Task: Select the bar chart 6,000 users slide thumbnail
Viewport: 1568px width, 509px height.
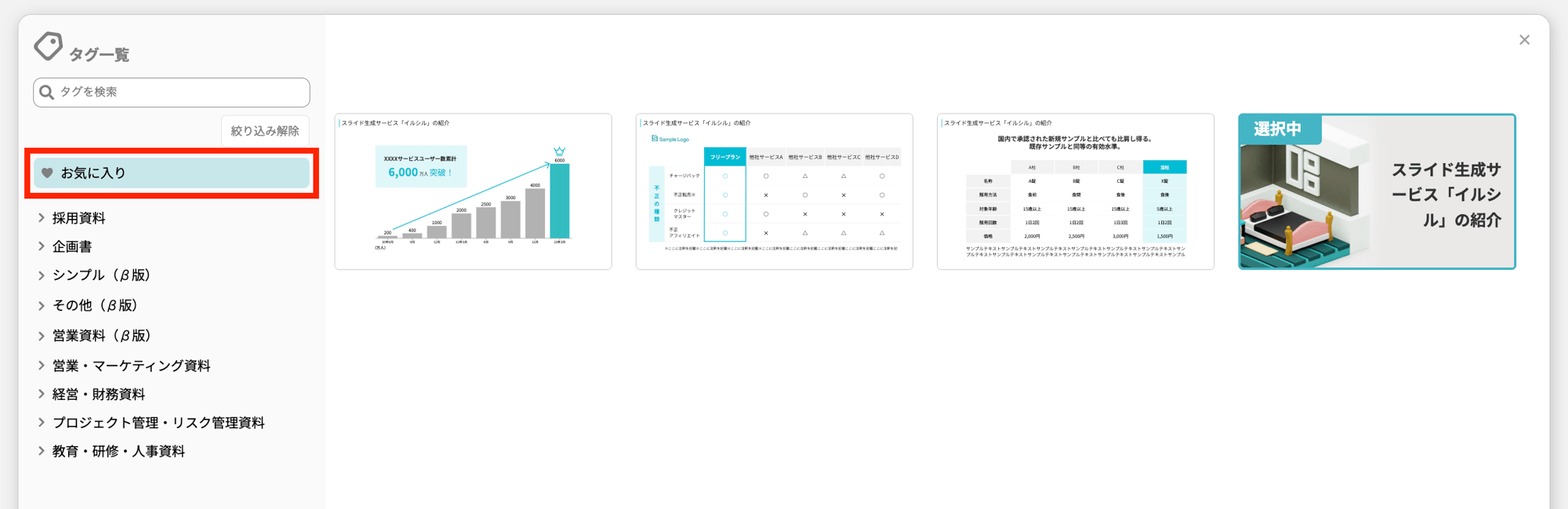Action: 473,191
